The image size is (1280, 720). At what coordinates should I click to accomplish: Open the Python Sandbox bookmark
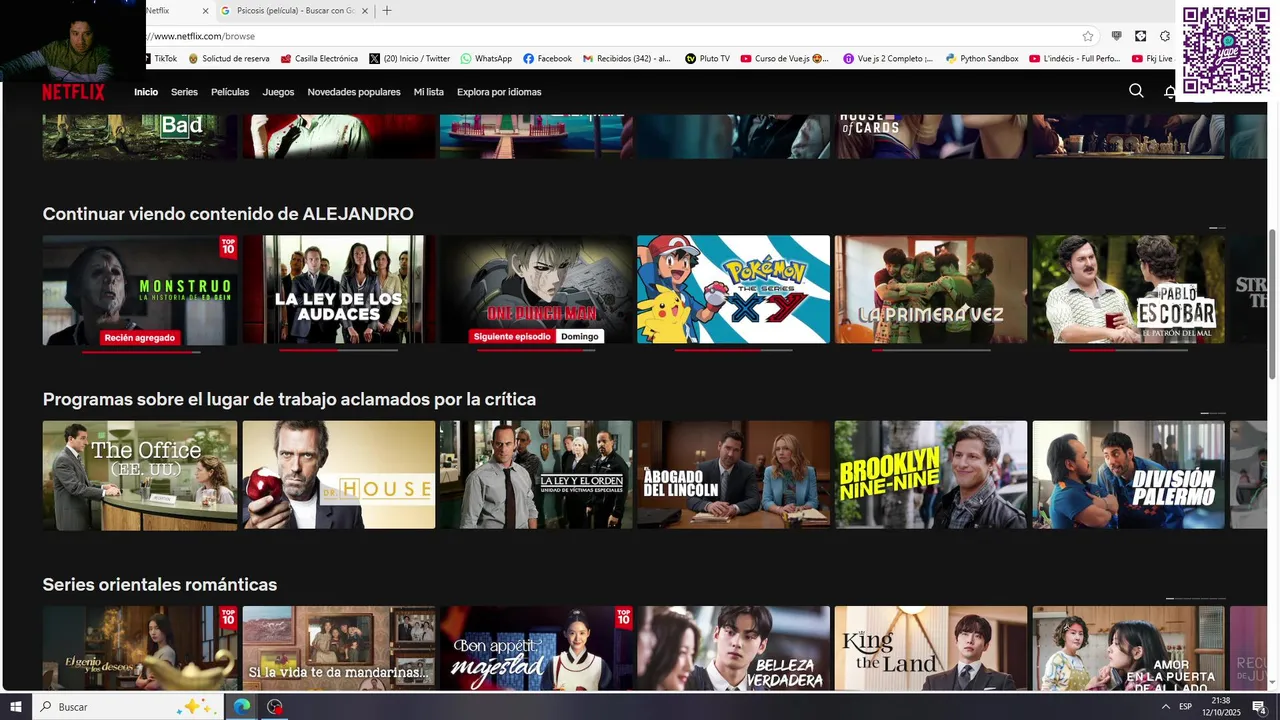[982, 59]
